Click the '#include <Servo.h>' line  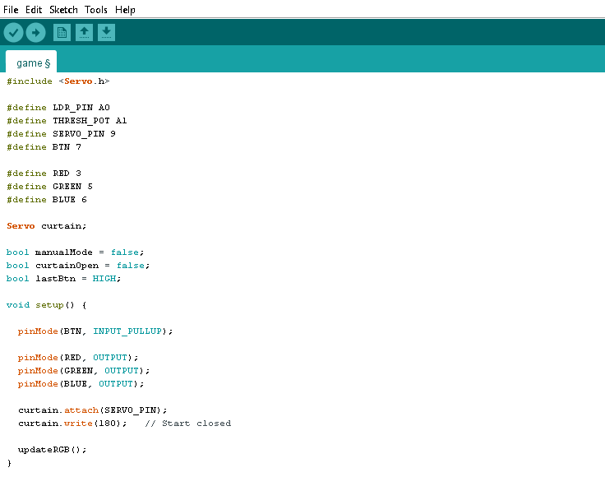point(58,81)
